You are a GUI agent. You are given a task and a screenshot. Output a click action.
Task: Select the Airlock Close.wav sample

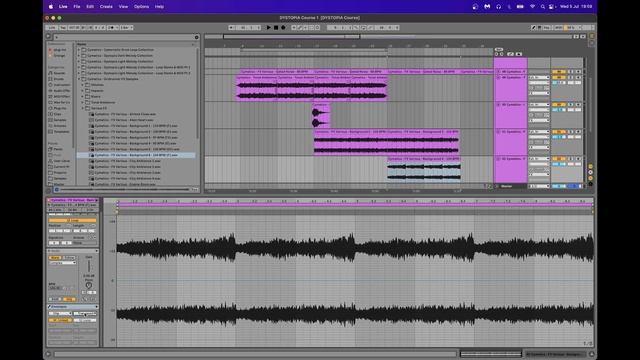125,114
